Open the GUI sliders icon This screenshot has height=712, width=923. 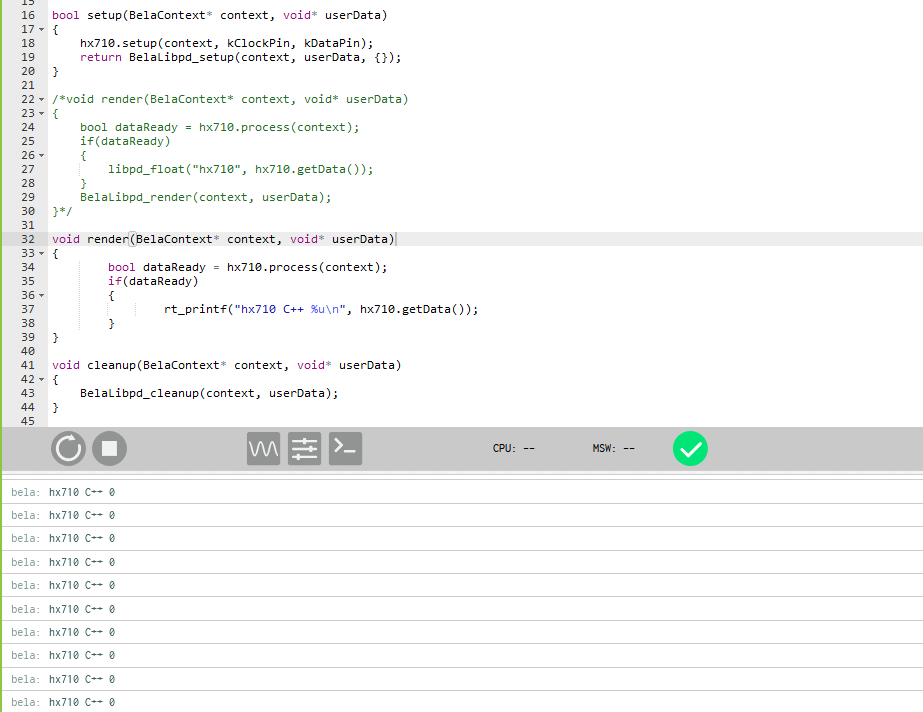point(304,449)
